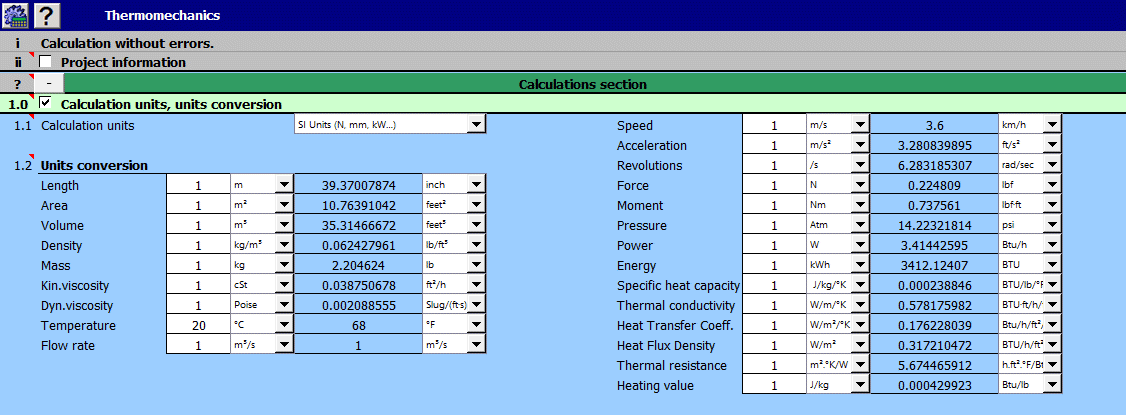
Task: Uncheck Calculation units, units conversion checkbox
Action: click(46, 104)
